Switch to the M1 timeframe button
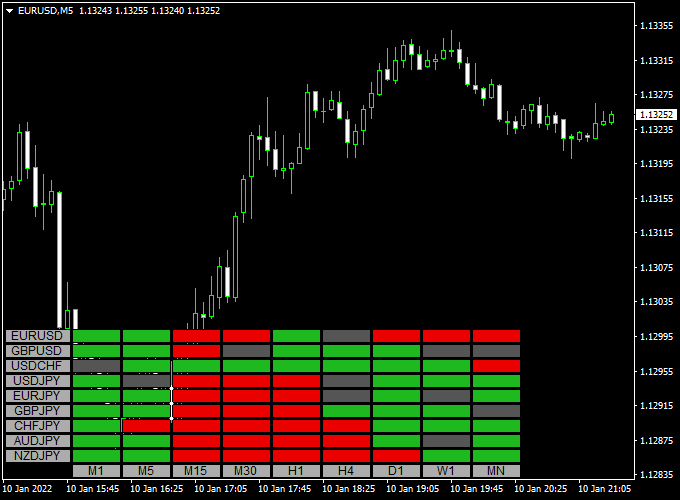The width and height of the screenshot is (680, 500). point(96,471)
